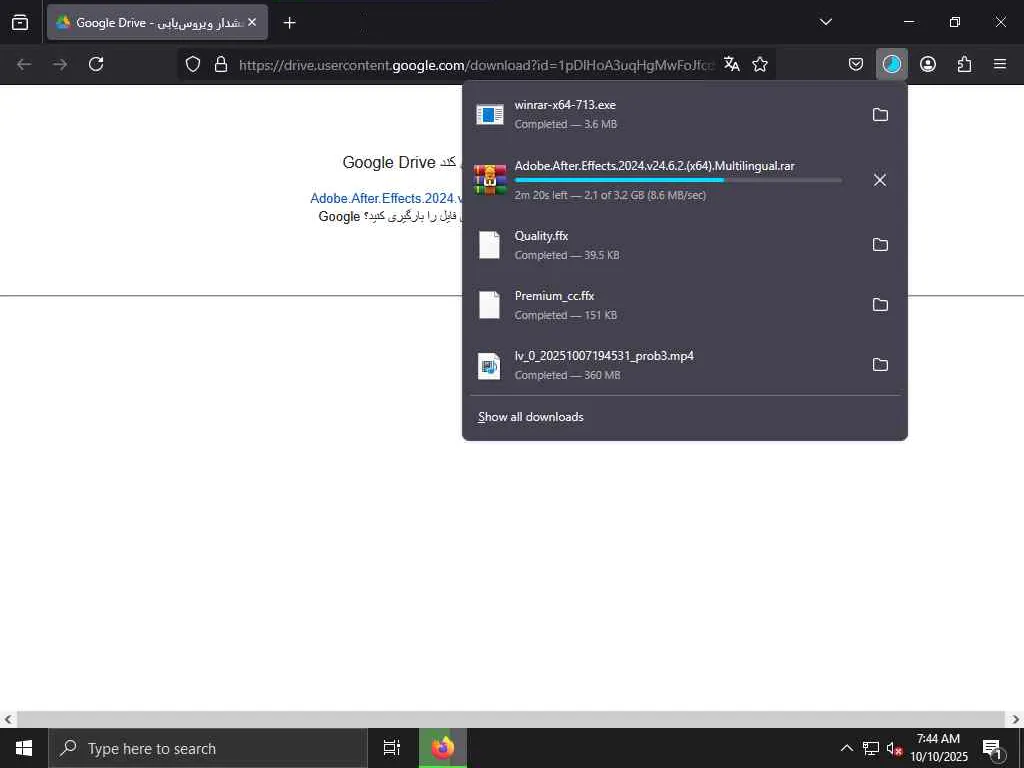Click the Firefox taskbar icon
This screenshot has width=1024, height=768.
(x=443, y=748)
